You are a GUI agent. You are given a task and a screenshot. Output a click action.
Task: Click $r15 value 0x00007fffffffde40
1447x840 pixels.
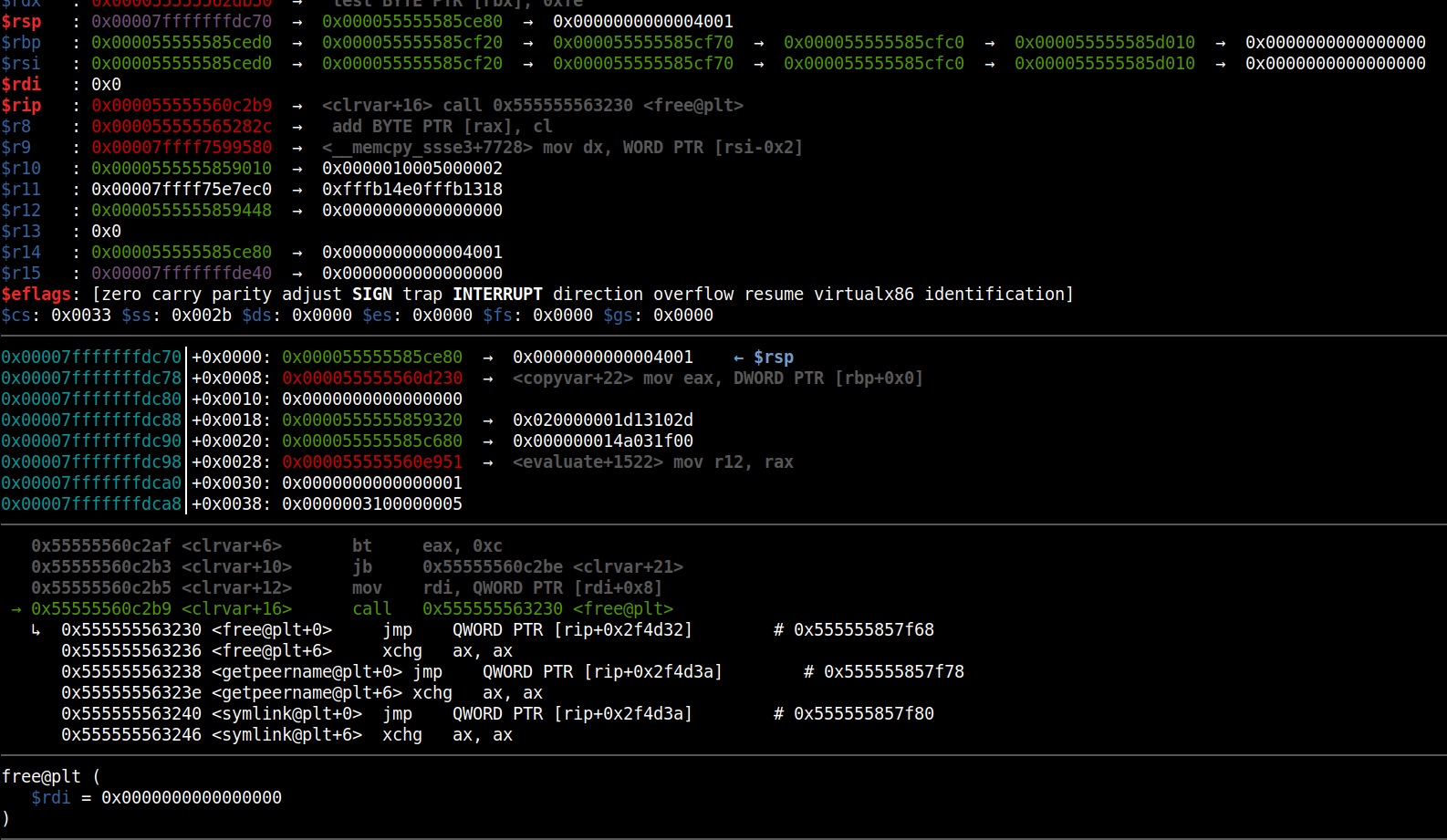tap(182, 273)
